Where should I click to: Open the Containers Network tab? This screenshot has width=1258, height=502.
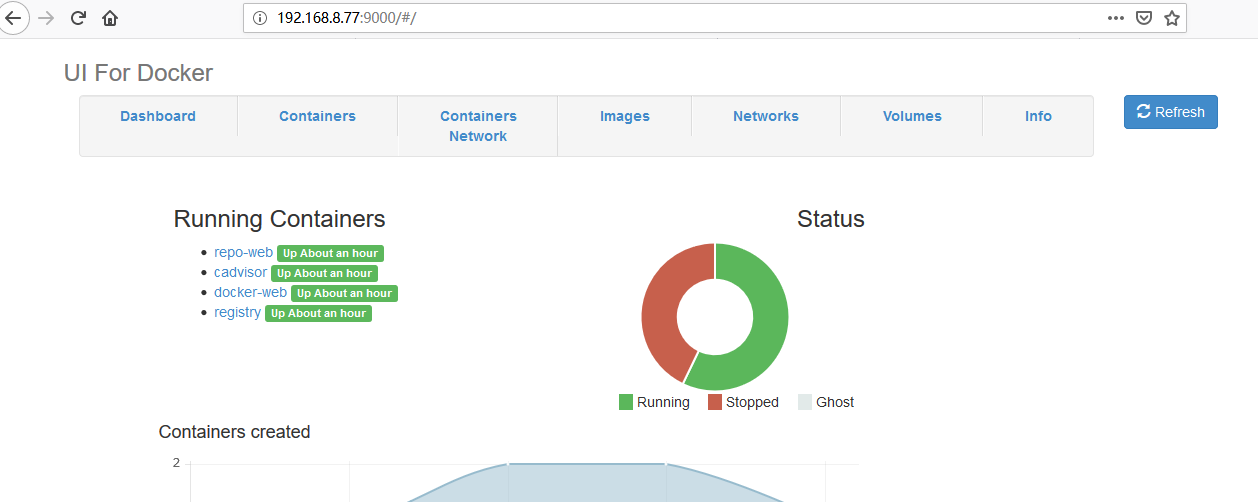(478, 126)
